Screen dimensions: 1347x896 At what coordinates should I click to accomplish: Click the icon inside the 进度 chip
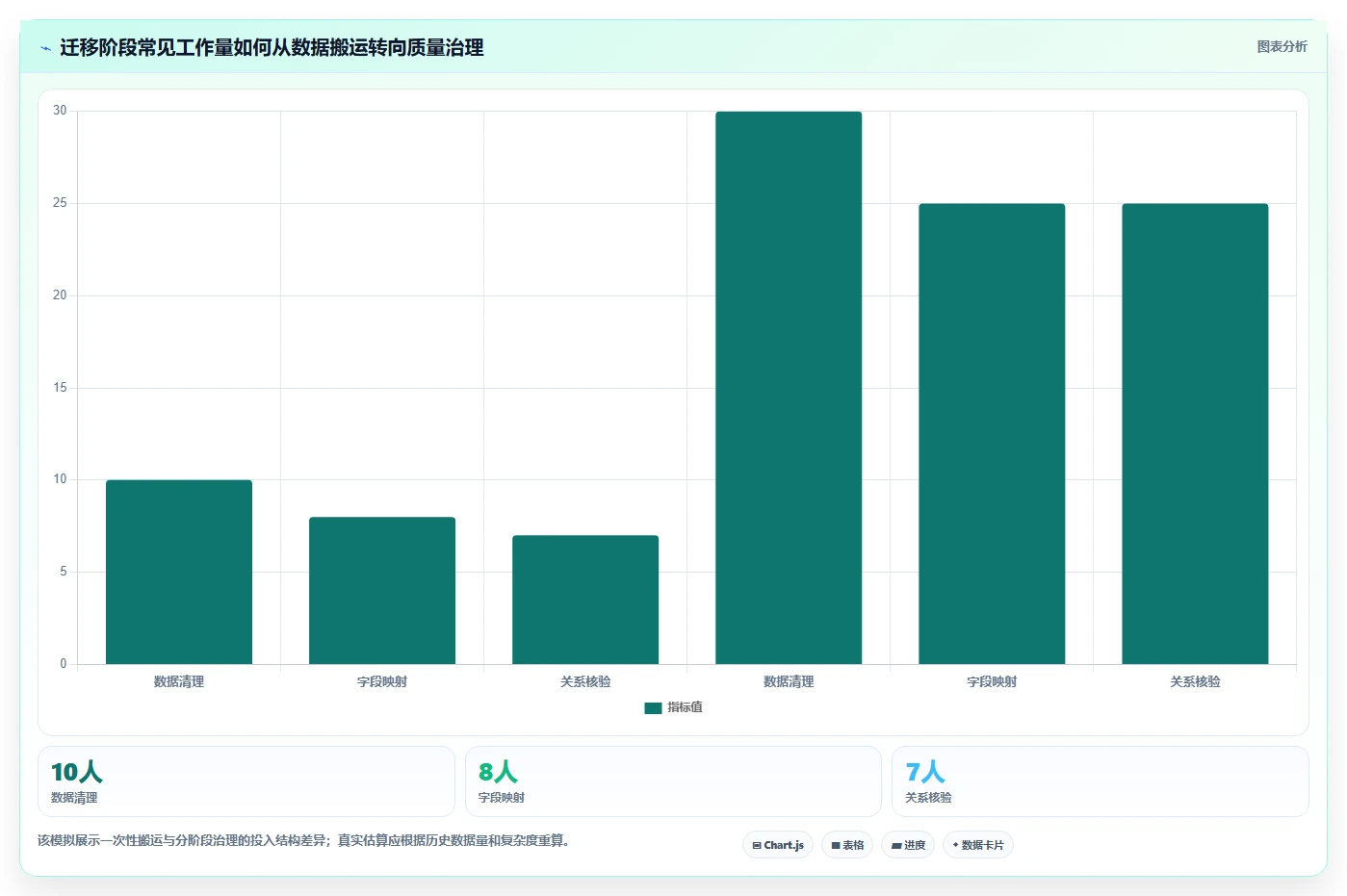point(896,846)
